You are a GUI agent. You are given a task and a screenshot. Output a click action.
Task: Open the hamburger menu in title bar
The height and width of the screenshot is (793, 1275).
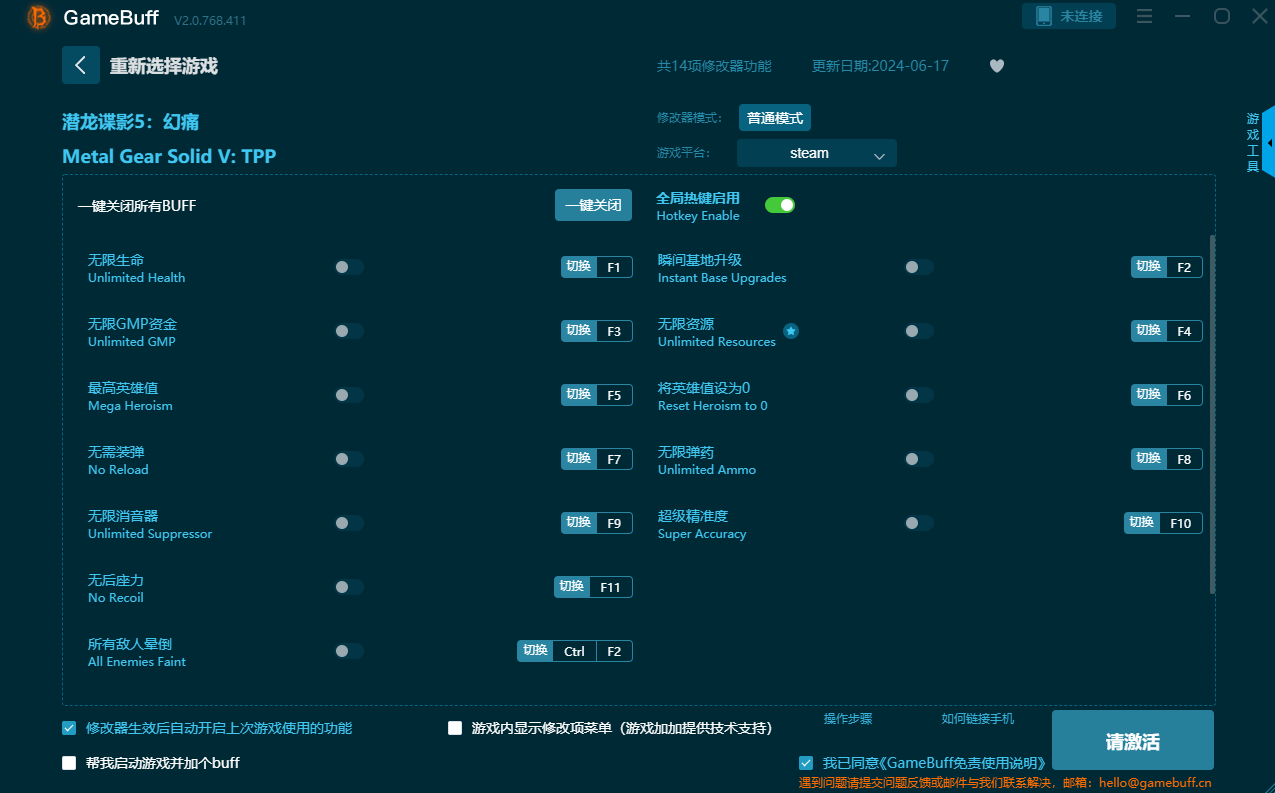[1145, 16]
